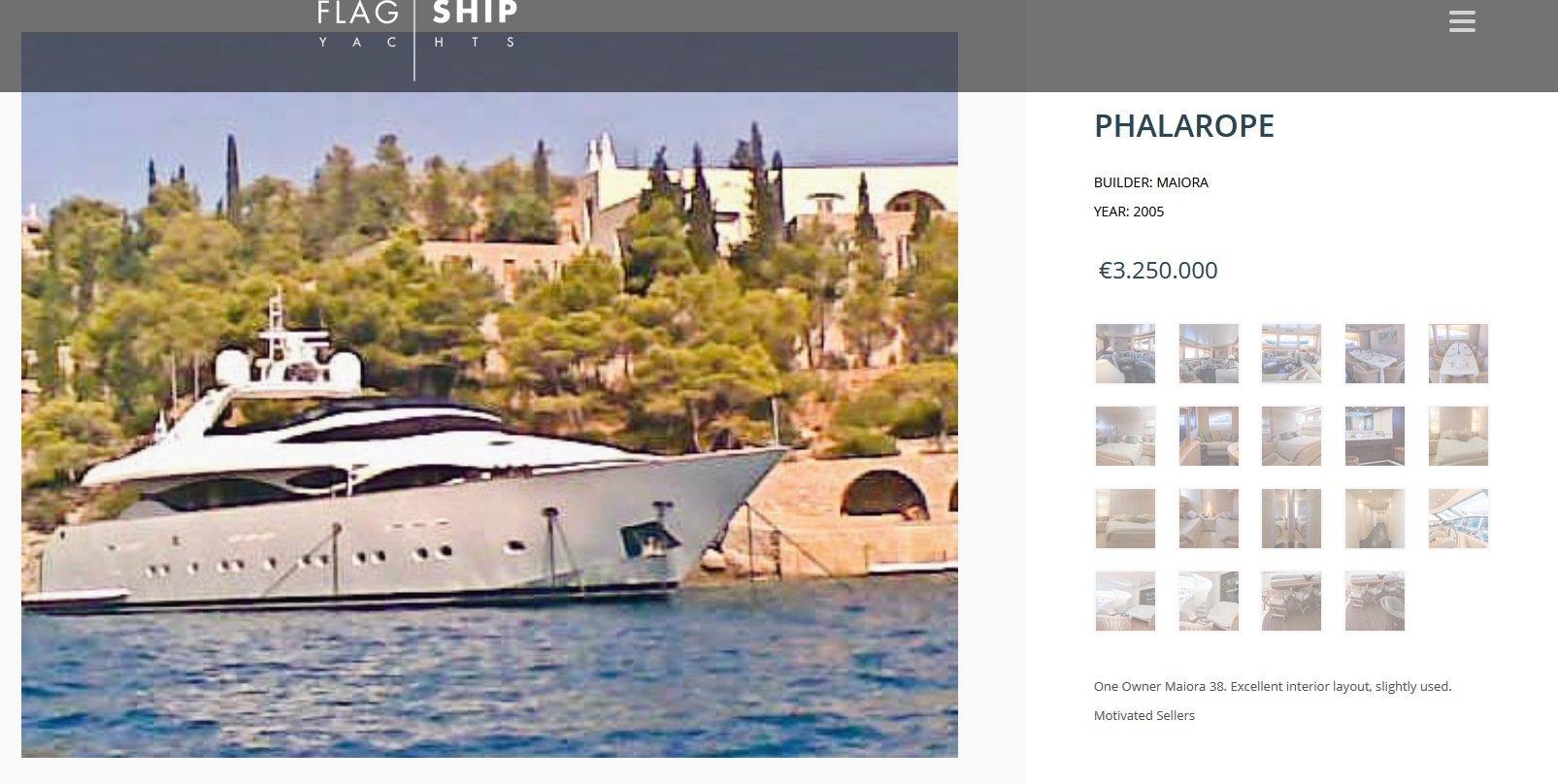The height and width of the screenshot is (784, 1558).
Task: View the long corridor hallway thumbnail
Action: tap(1375, 519)
